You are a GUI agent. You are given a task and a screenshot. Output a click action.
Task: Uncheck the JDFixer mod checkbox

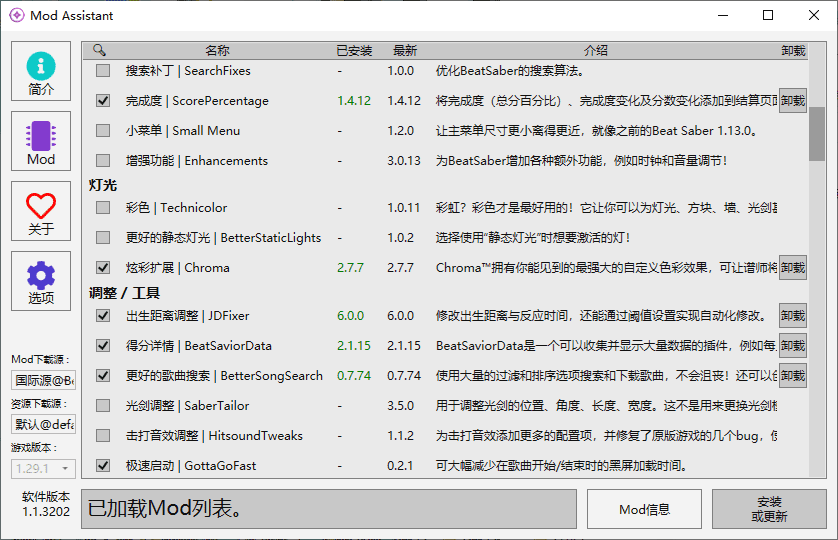pos(103,315)
